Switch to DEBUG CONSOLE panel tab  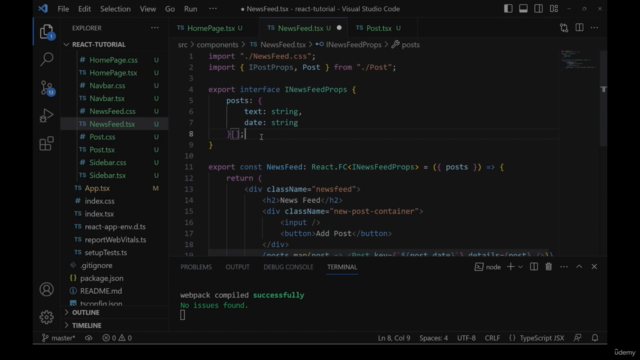click(x=288, y=267)
